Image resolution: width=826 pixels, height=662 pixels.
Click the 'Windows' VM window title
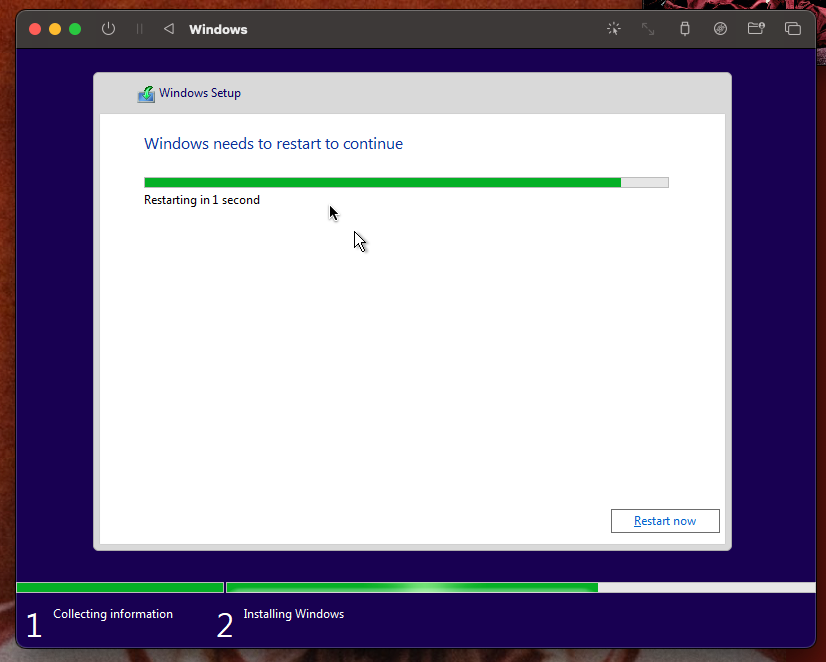[218, 29]
